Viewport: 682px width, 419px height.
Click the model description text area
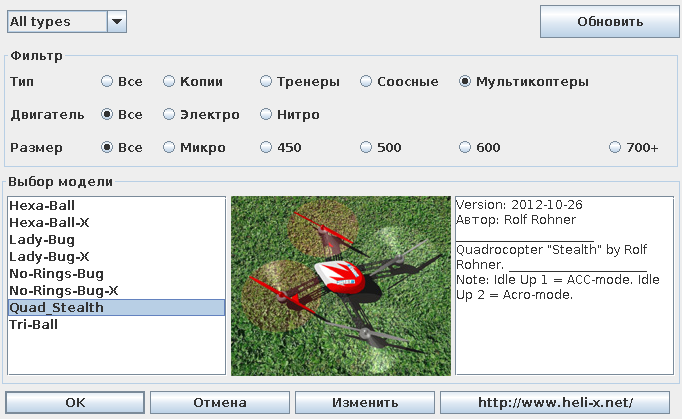click(564, 285)
